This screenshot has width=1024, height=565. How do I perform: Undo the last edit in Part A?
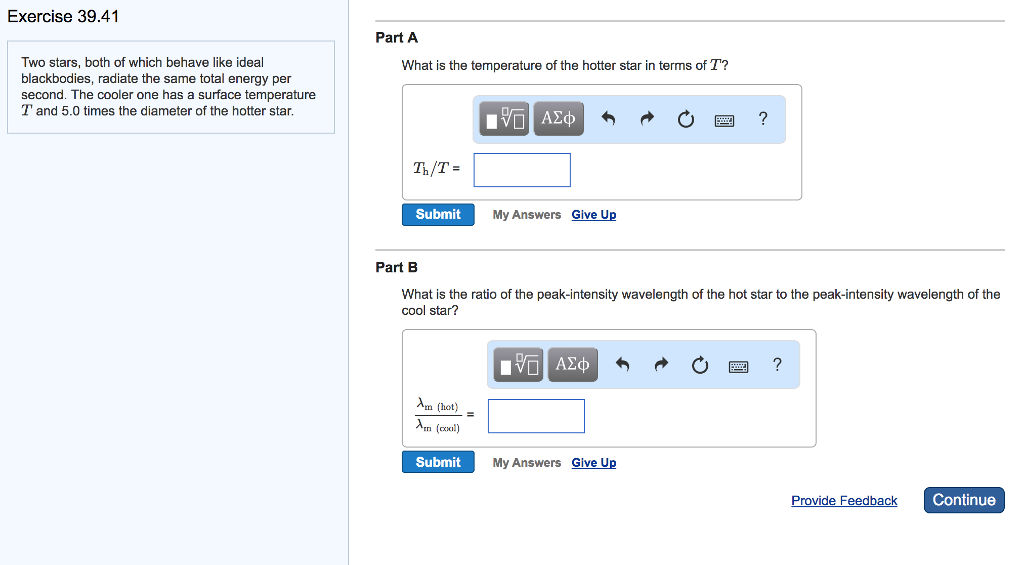coord(607,120)
